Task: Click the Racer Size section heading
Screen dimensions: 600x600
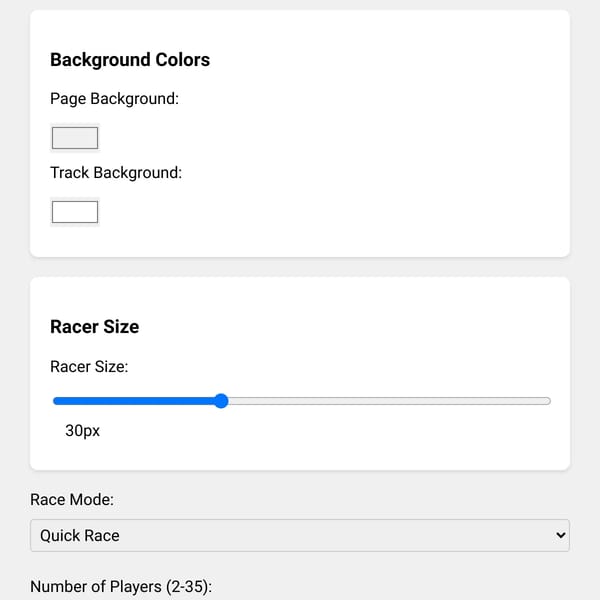Action: click(95, 327)
